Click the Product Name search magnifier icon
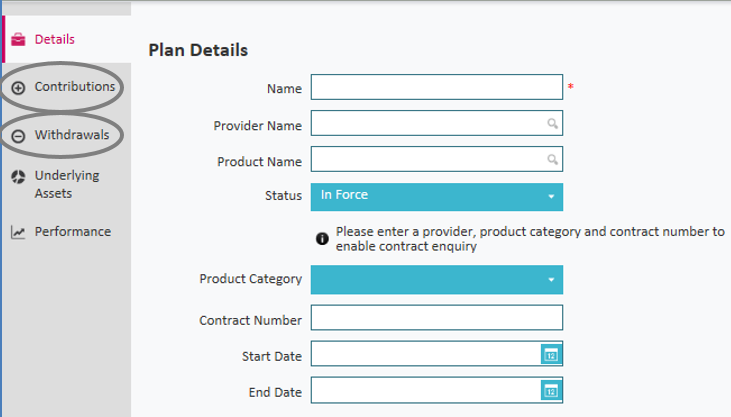Image resolution: width=731 pixels, height=417 pixels. pos(551,159)
